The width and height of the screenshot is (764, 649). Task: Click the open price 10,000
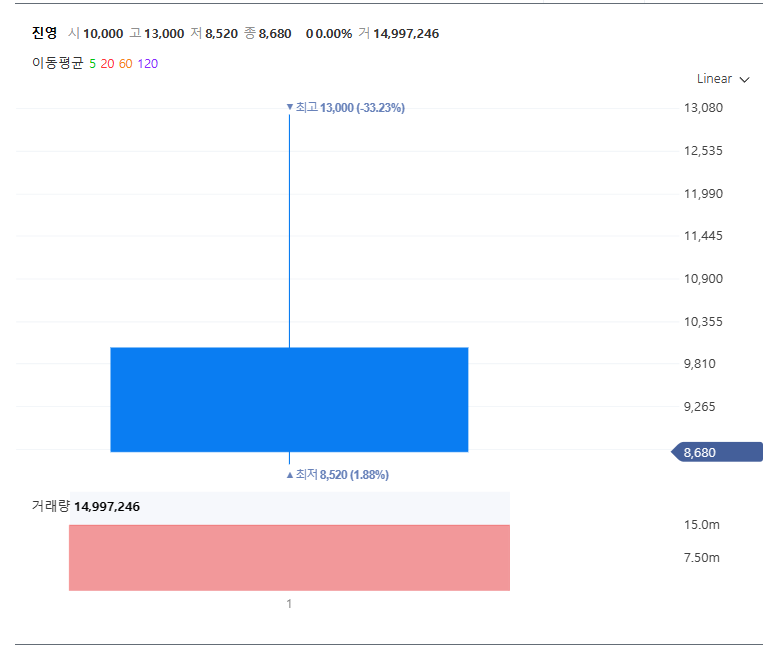(x=103, y=34)
